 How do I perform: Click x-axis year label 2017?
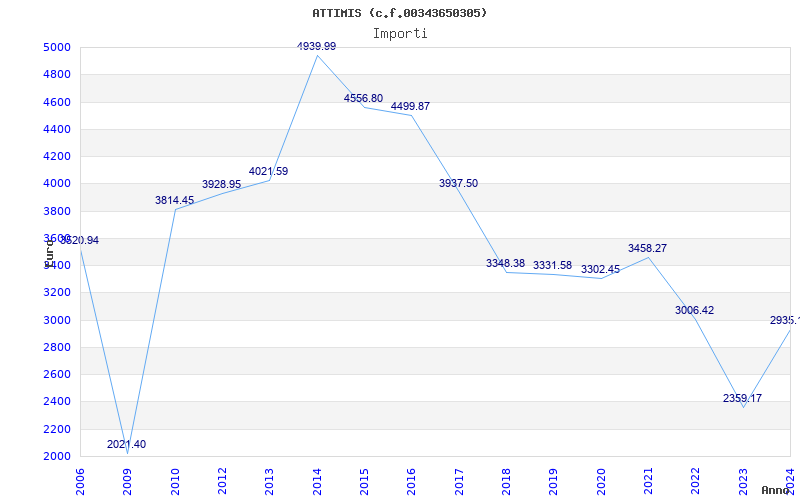pyautogui.click(x=459, y=482)
